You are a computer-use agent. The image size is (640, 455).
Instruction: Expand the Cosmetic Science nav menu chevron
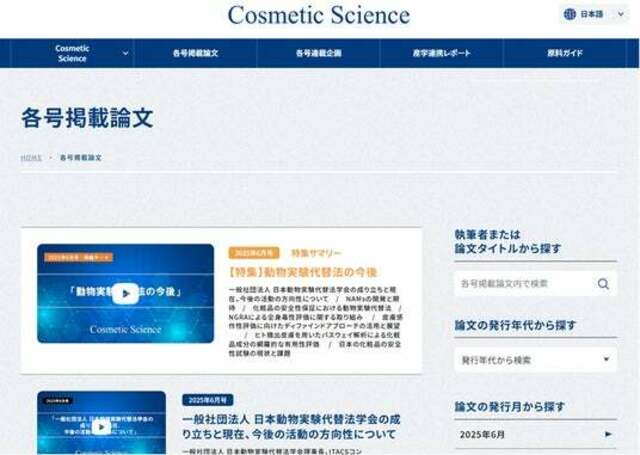126,53
